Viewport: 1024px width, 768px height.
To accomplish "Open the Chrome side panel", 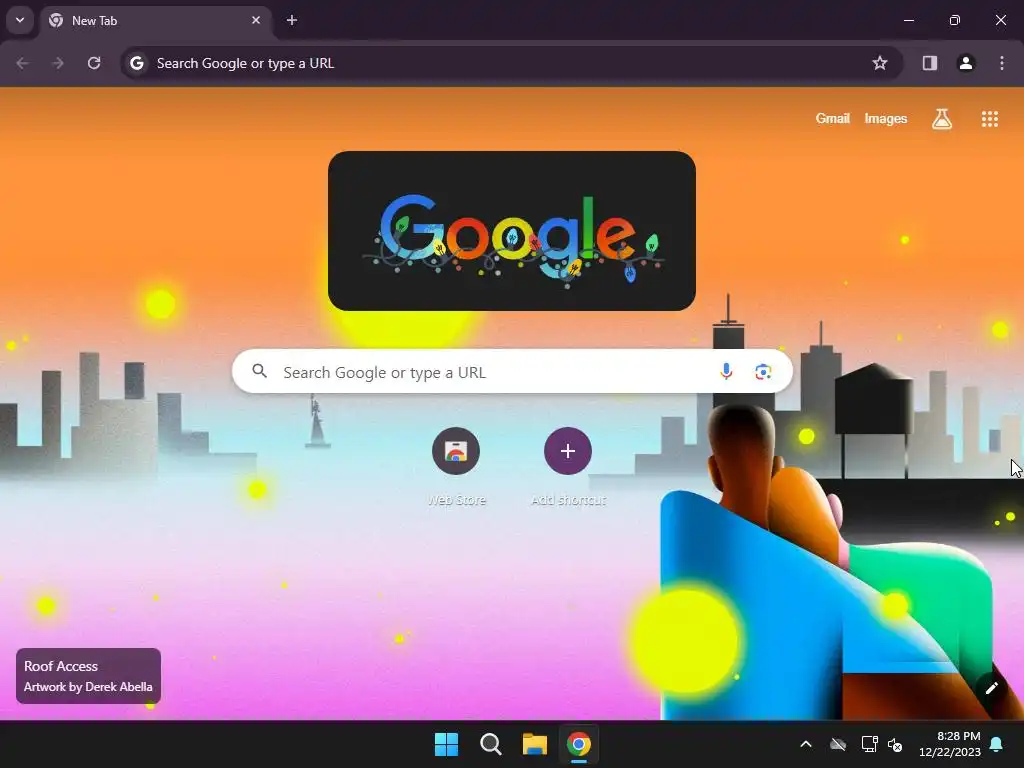I will (929, 63).
